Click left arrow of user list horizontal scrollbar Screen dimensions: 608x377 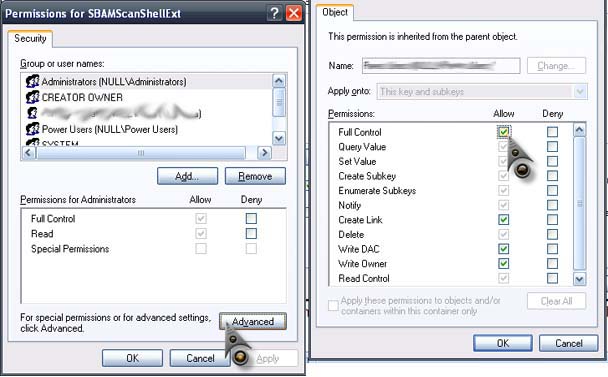coord(28,153)
